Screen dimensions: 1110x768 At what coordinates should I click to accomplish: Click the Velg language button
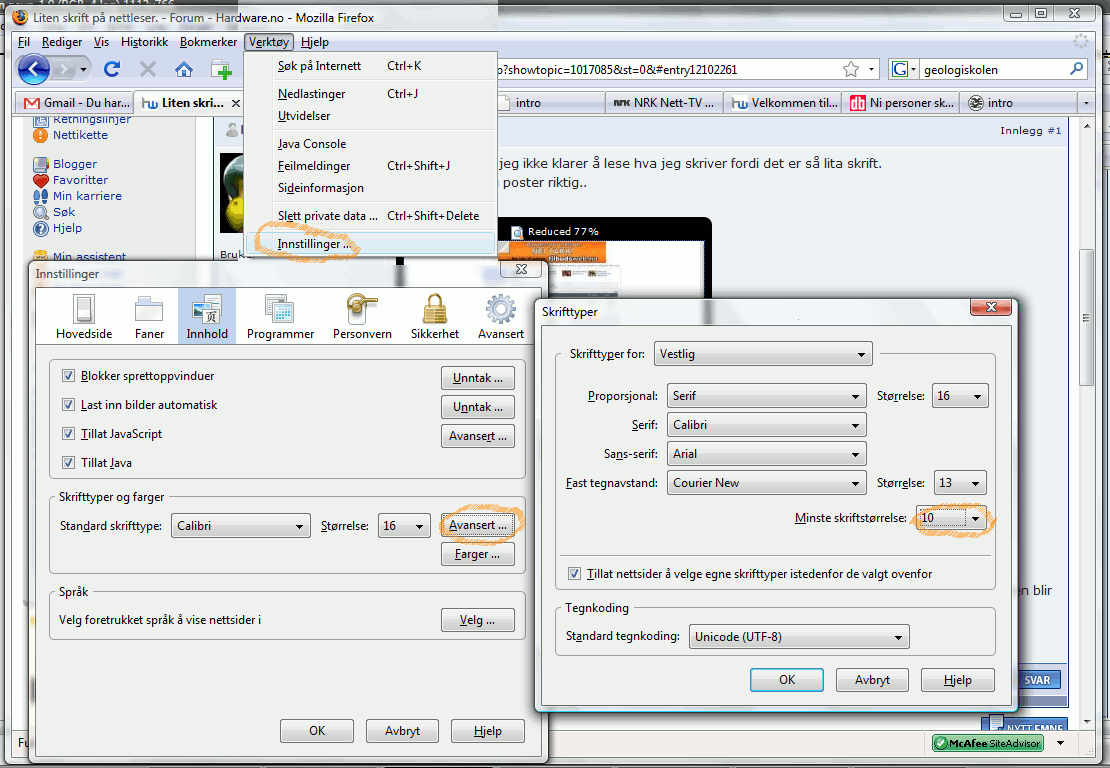tap(478, 620)
